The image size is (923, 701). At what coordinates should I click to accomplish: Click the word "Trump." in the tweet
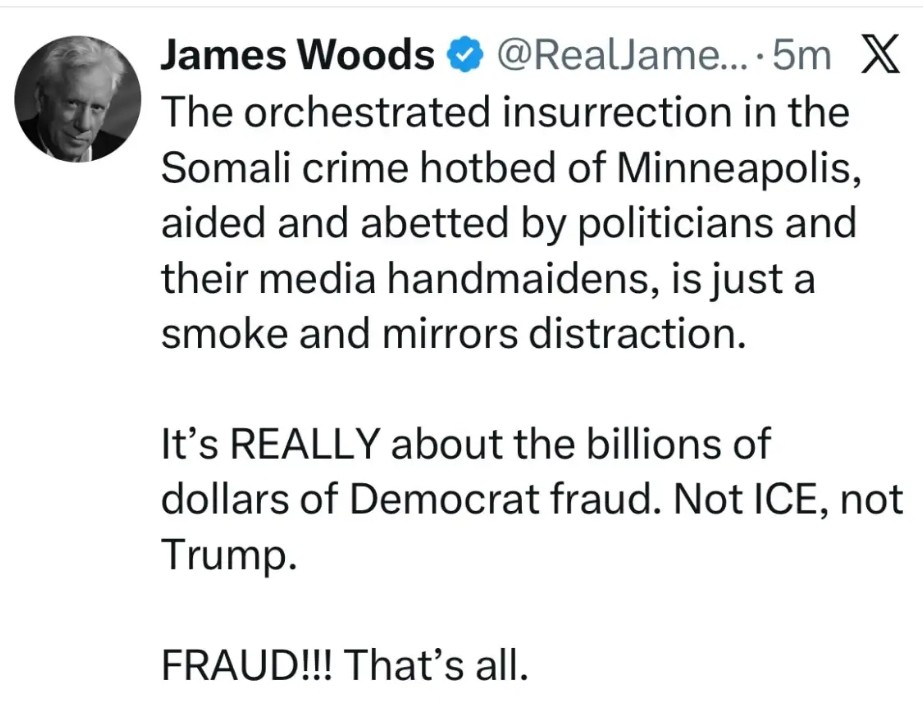229,554
